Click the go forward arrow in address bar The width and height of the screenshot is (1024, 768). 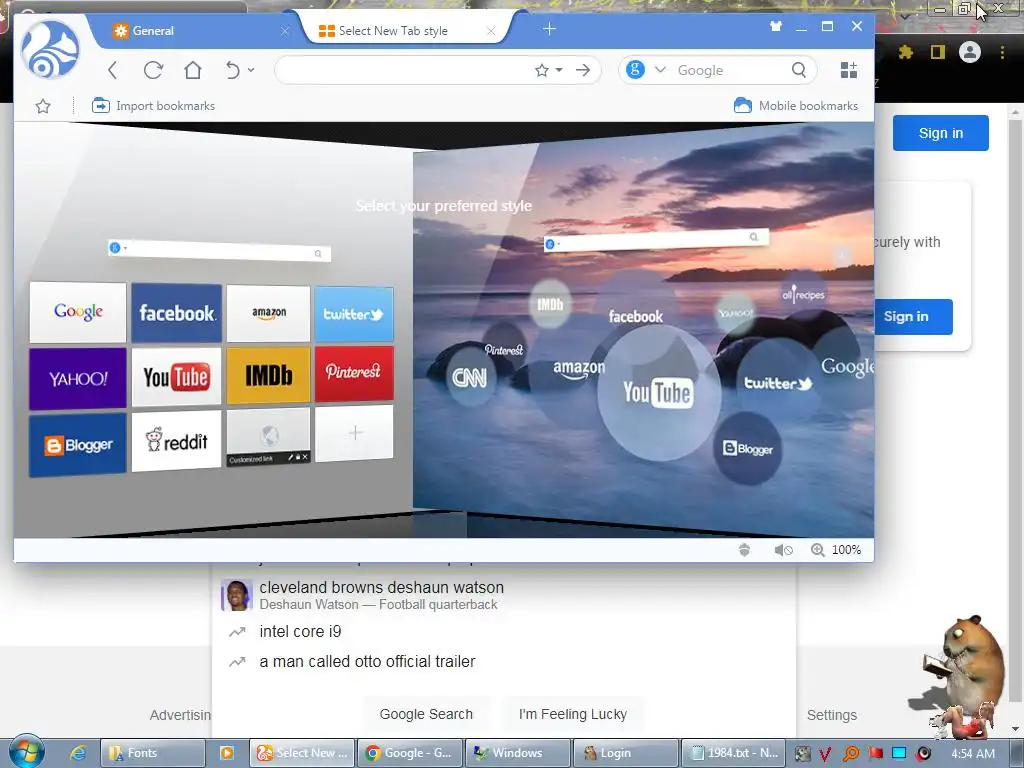click(583, 70)
